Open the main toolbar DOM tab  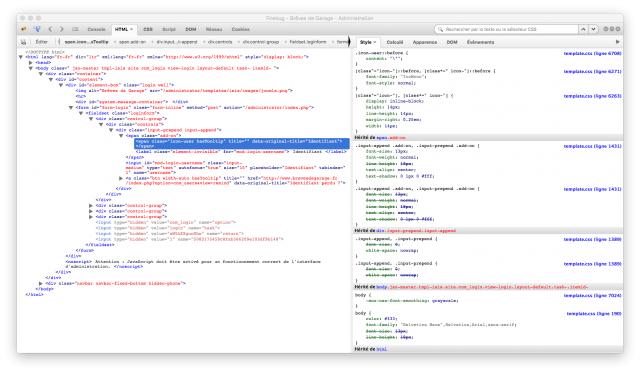click(191, 29)
